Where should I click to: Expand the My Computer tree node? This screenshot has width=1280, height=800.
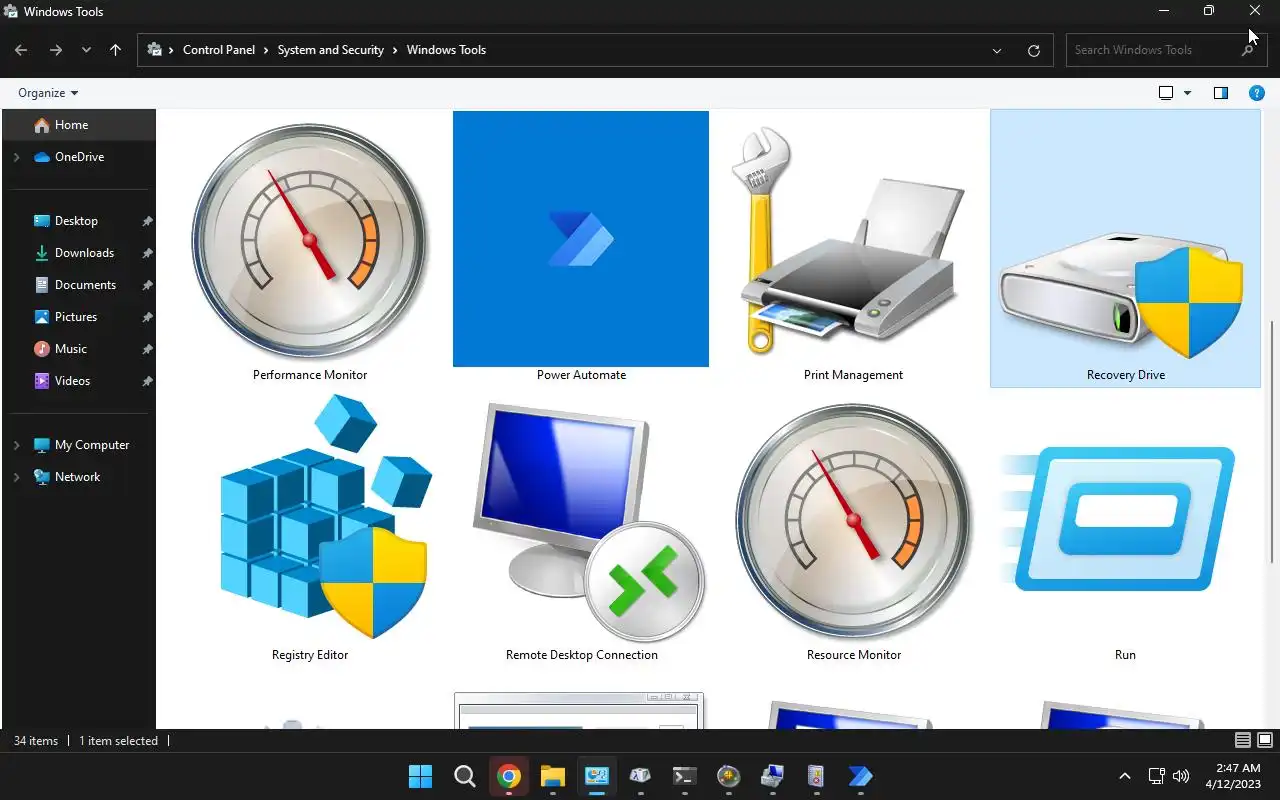16,445
